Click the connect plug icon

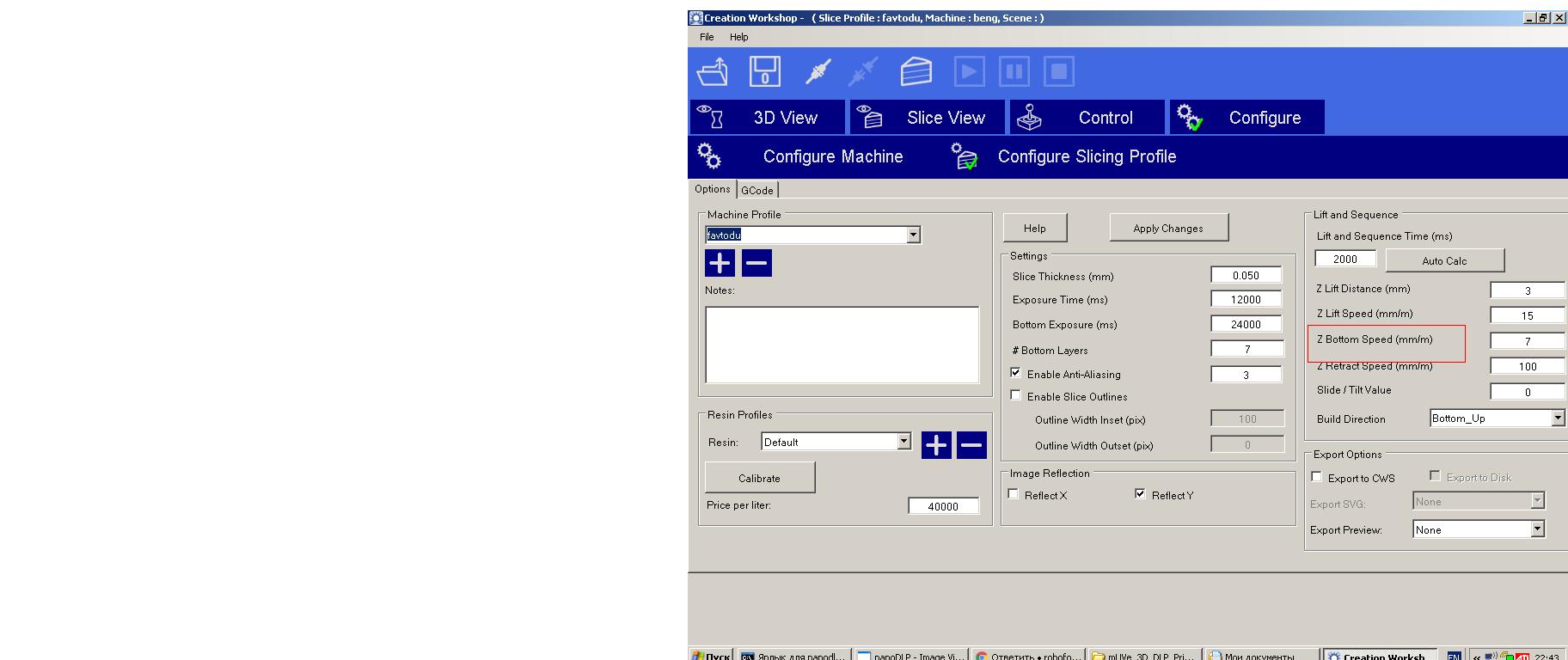[818, 71]
